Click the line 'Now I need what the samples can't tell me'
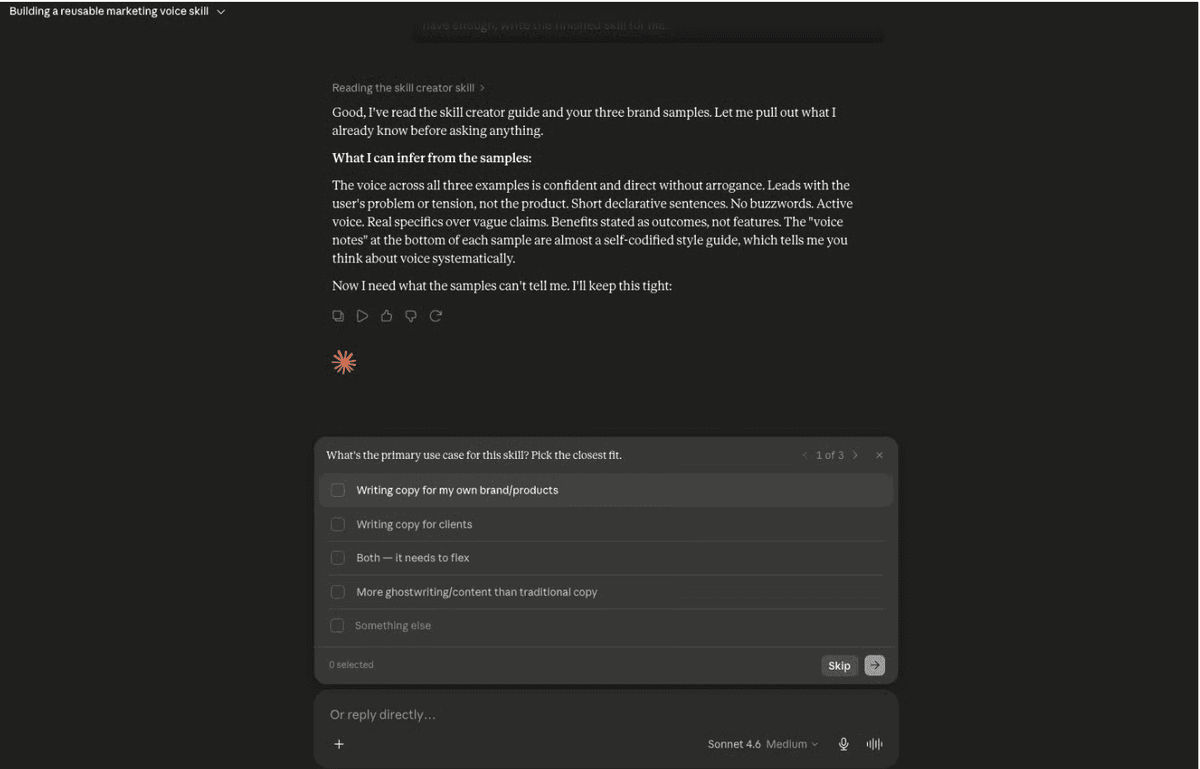This screenshot has height=769, width=1200. 502,286
